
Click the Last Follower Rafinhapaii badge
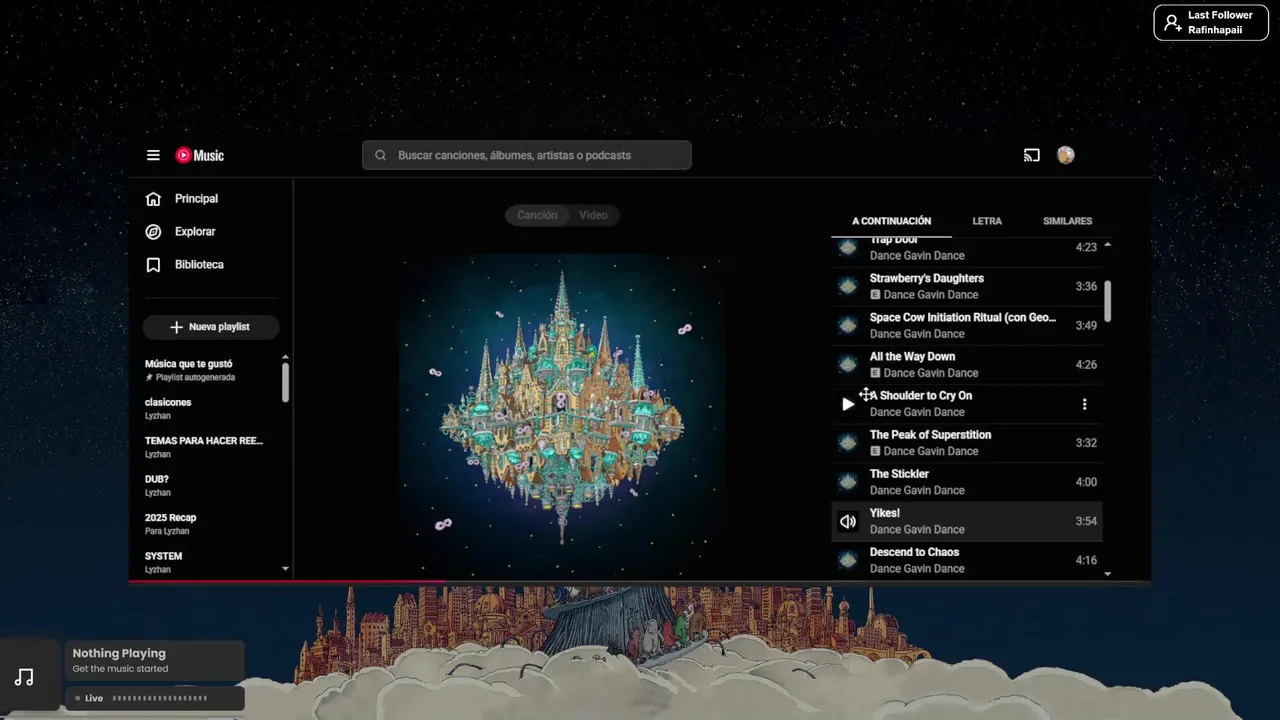1211,22
